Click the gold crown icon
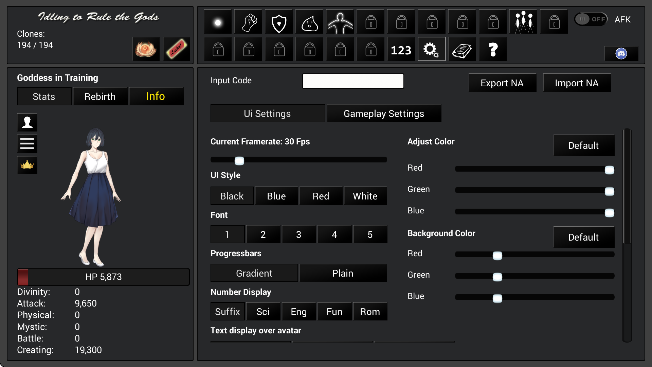Screen dimensions: 652x367 click(x=27, y=165)
